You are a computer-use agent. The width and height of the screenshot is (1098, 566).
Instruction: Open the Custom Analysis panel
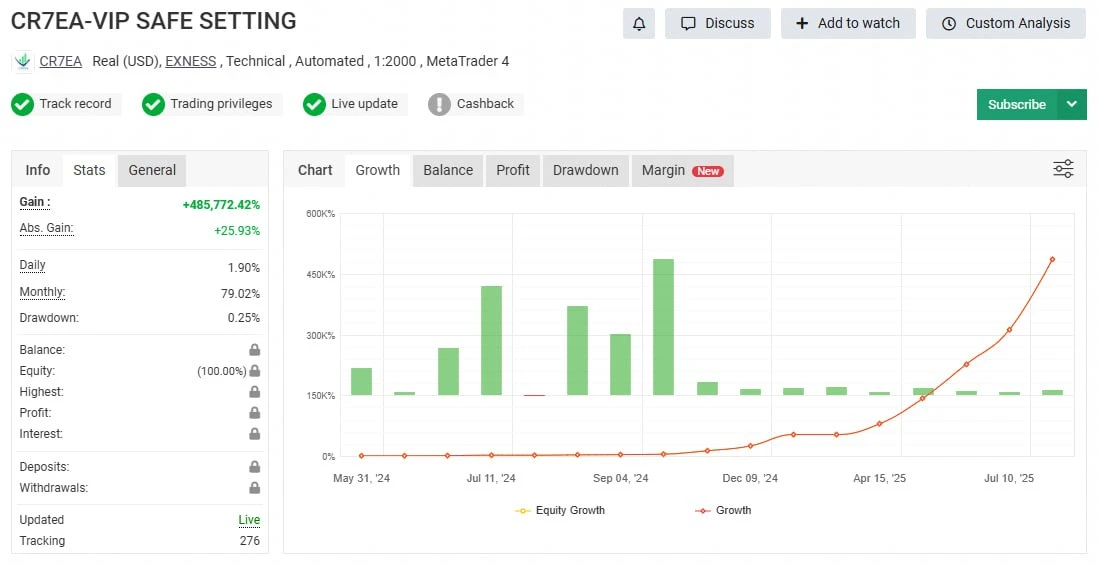(x=1005, y=23)
